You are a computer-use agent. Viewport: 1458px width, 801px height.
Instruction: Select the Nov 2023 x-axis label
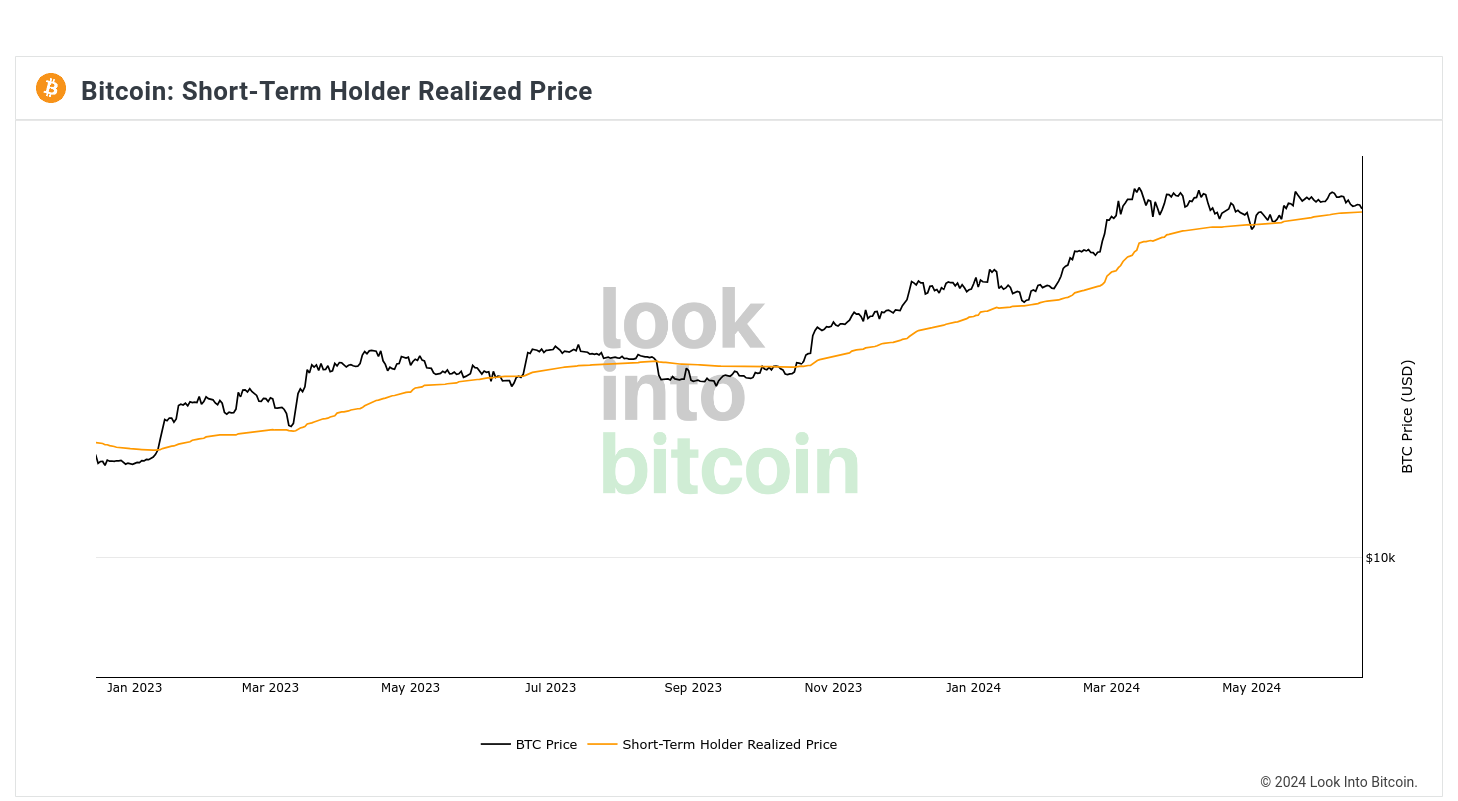click(x=833, y=688)
